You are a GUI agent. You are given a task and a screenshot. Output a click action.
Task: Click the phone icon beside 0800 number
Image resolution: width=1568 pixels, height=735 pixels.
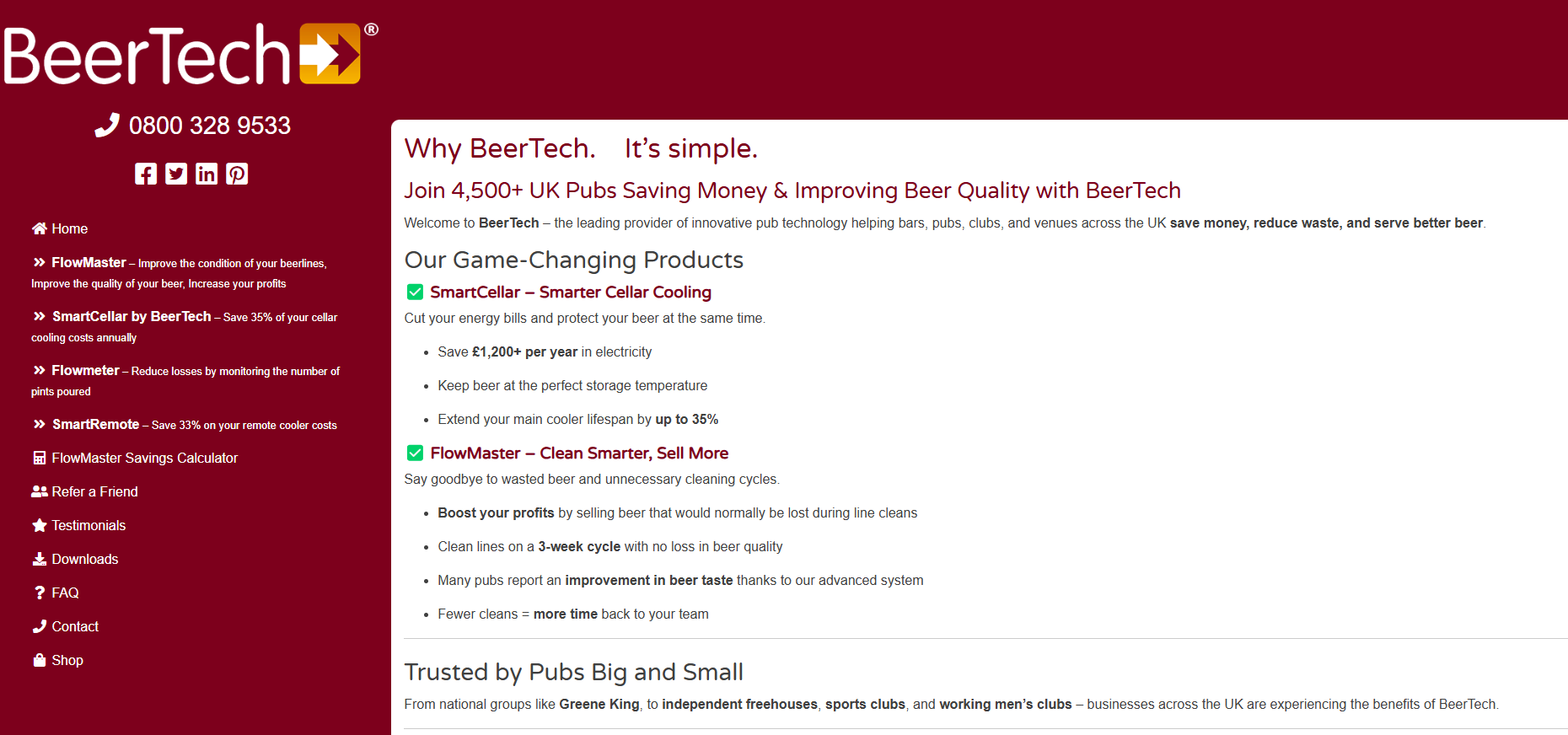tap(107, 126)
